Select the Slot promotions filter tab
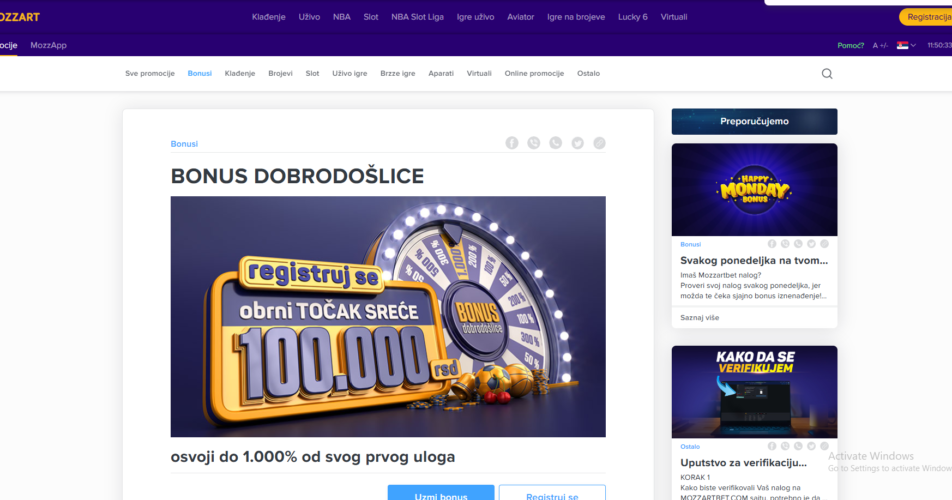This screenshot has width=952, height=500. click(312, 73)
